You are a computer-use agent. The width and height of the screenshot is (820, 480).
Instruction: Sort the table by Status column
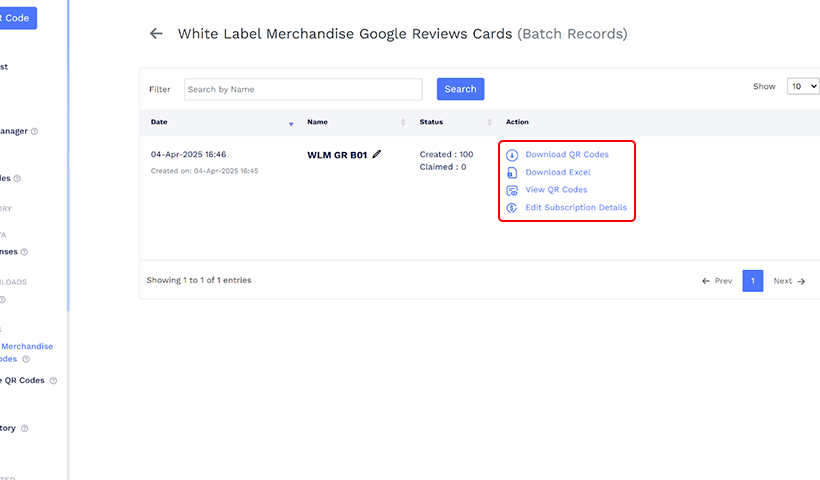490,123
